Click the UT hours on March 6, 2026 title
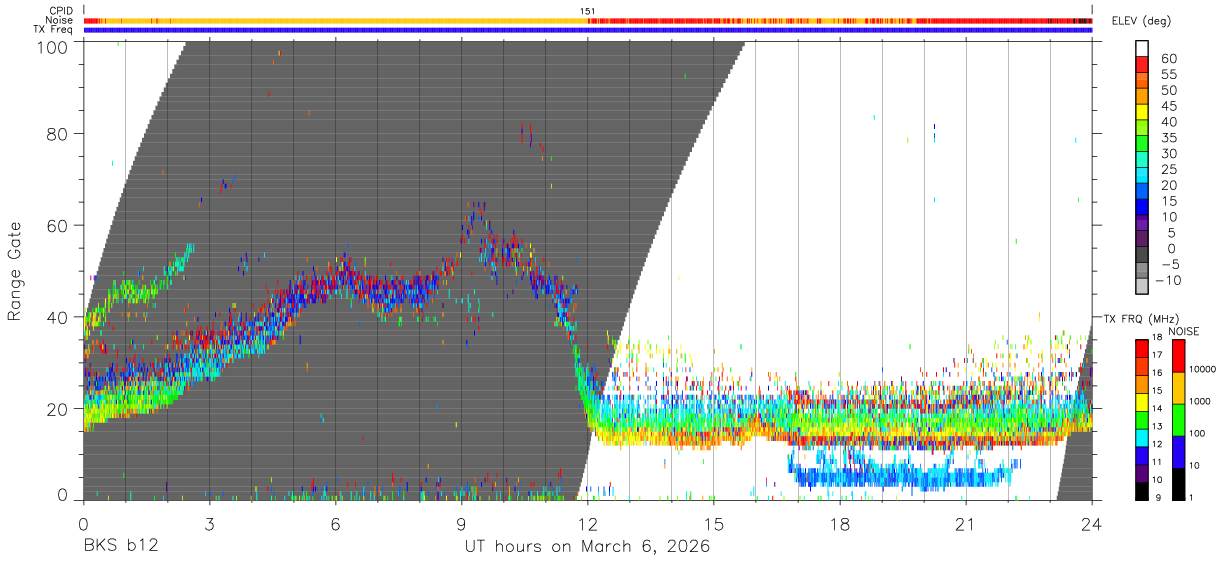The height and width of the screenshot is (567, 1228). click(x=587, y=547)
